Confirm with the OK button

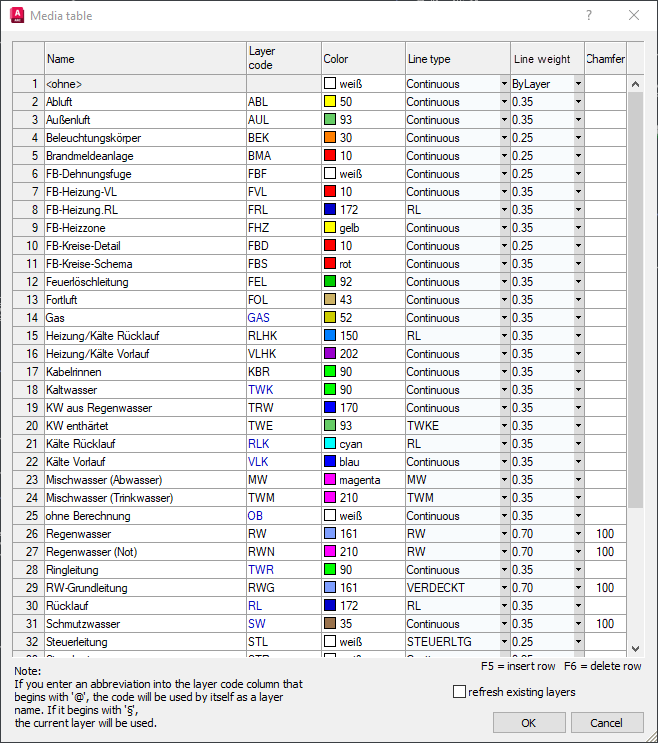529,723
